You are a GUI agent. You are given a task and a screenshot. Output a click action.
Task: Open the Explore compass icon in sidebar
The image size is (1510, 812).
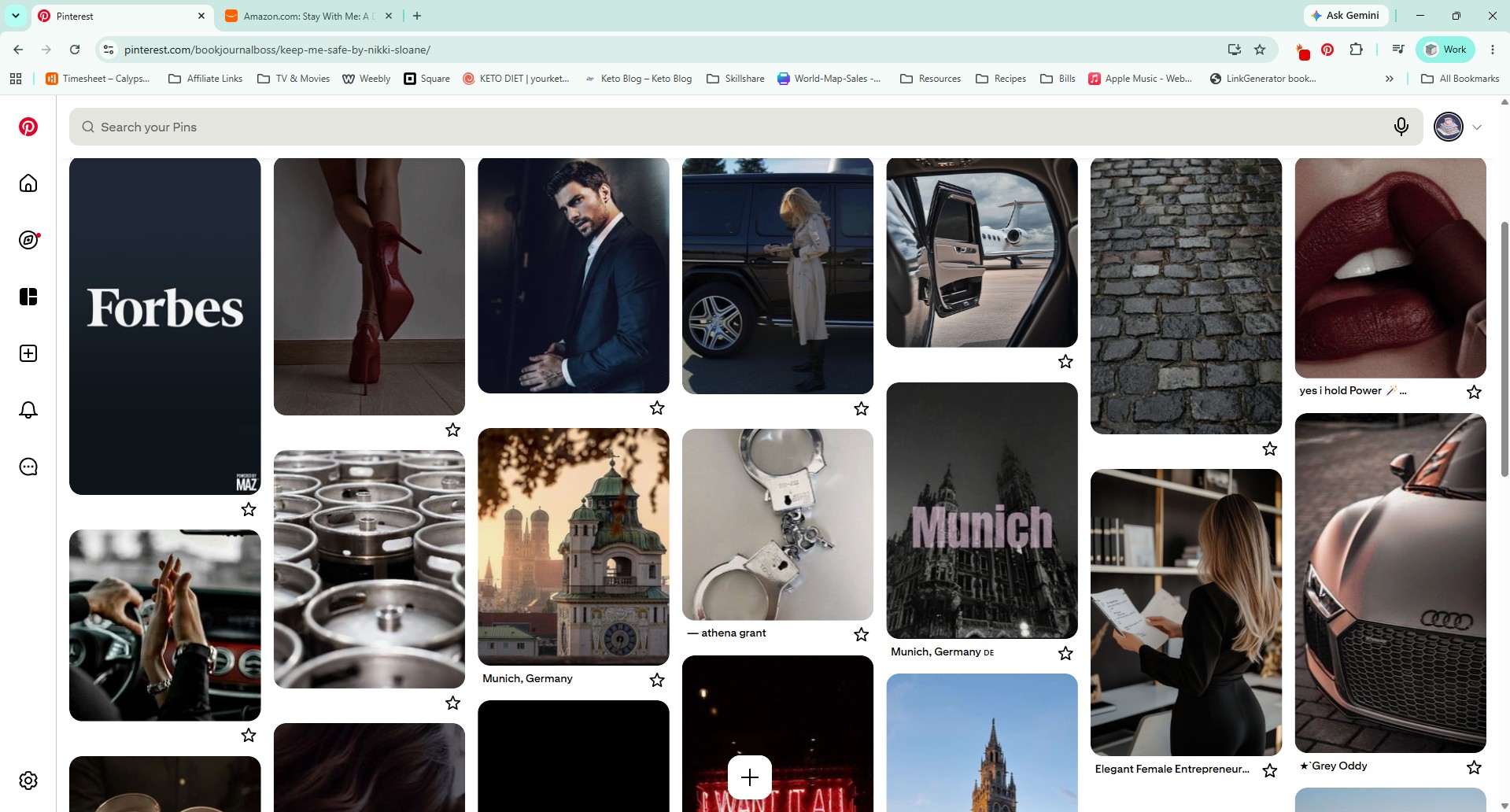(28, 240)
